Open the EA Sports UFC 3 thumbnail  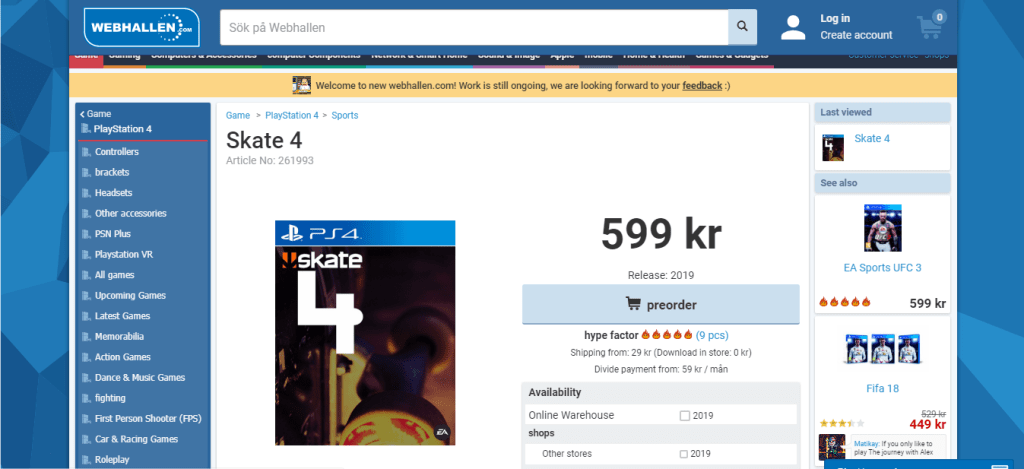pyautogui.click(x=882, y=228)
